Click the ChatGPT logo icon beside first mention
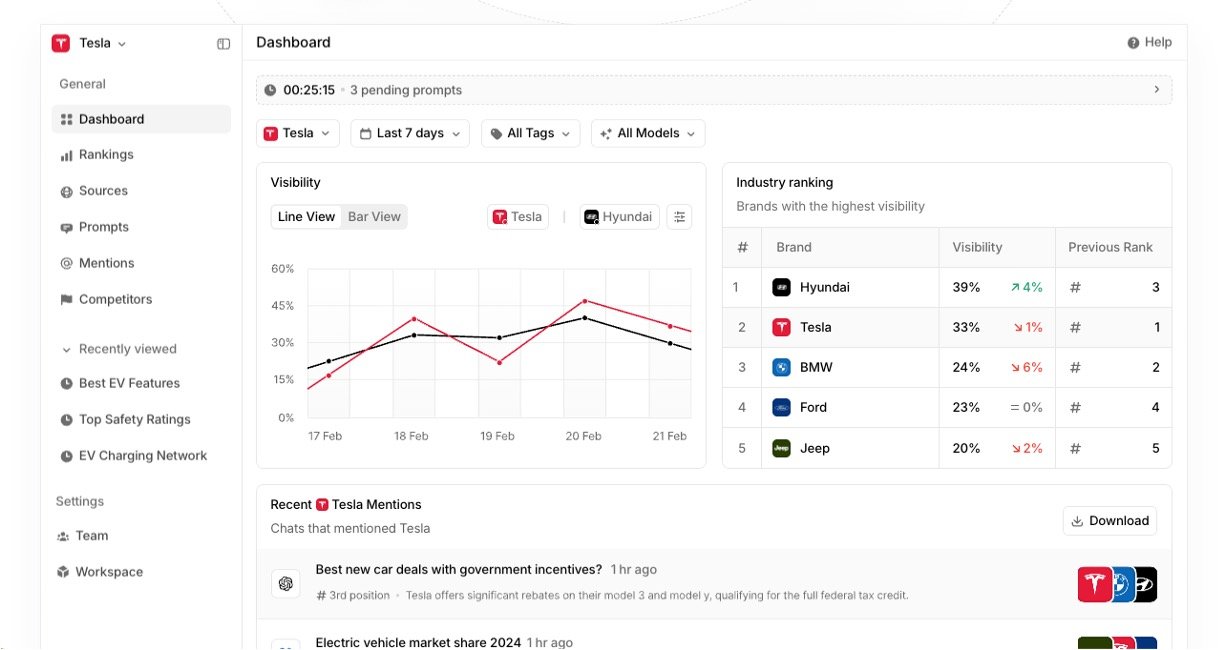The height and width of the screenshot is (650, 1226). pyautogui.click(x=286, y=584)
